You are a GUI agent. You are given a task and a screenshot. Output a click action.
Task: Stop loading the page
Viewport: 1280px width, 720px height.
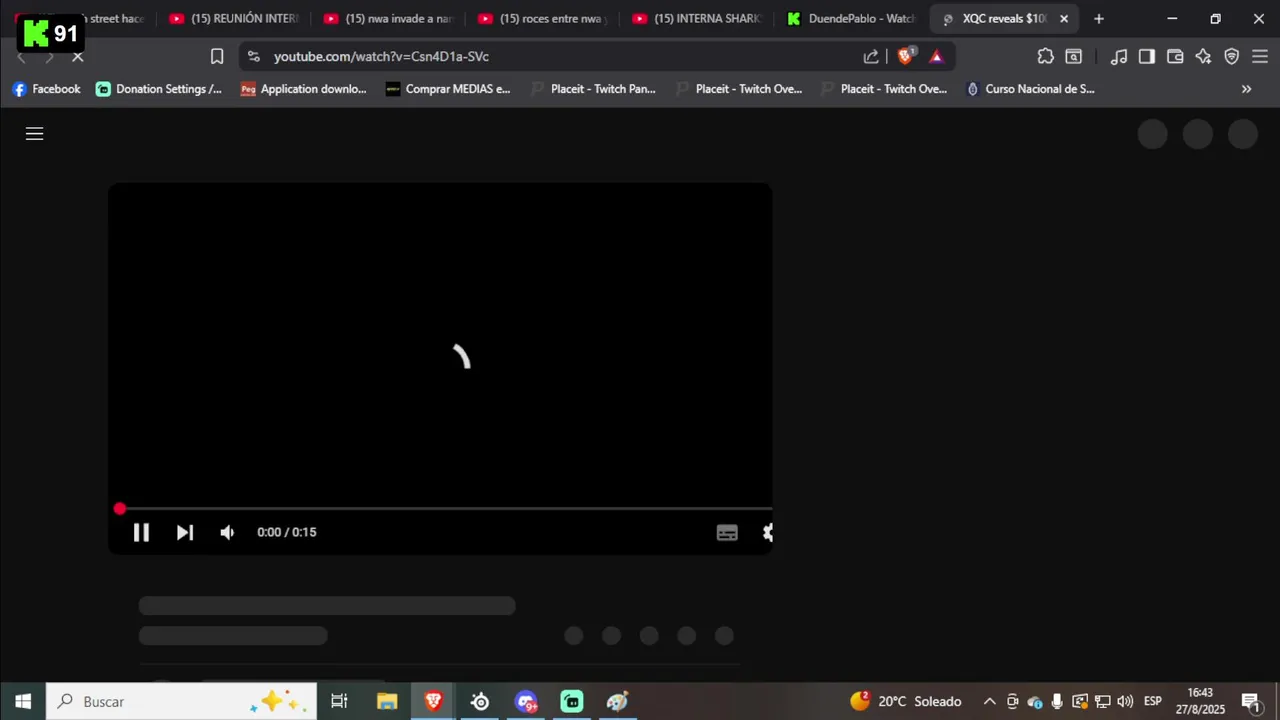coord(77,57)
